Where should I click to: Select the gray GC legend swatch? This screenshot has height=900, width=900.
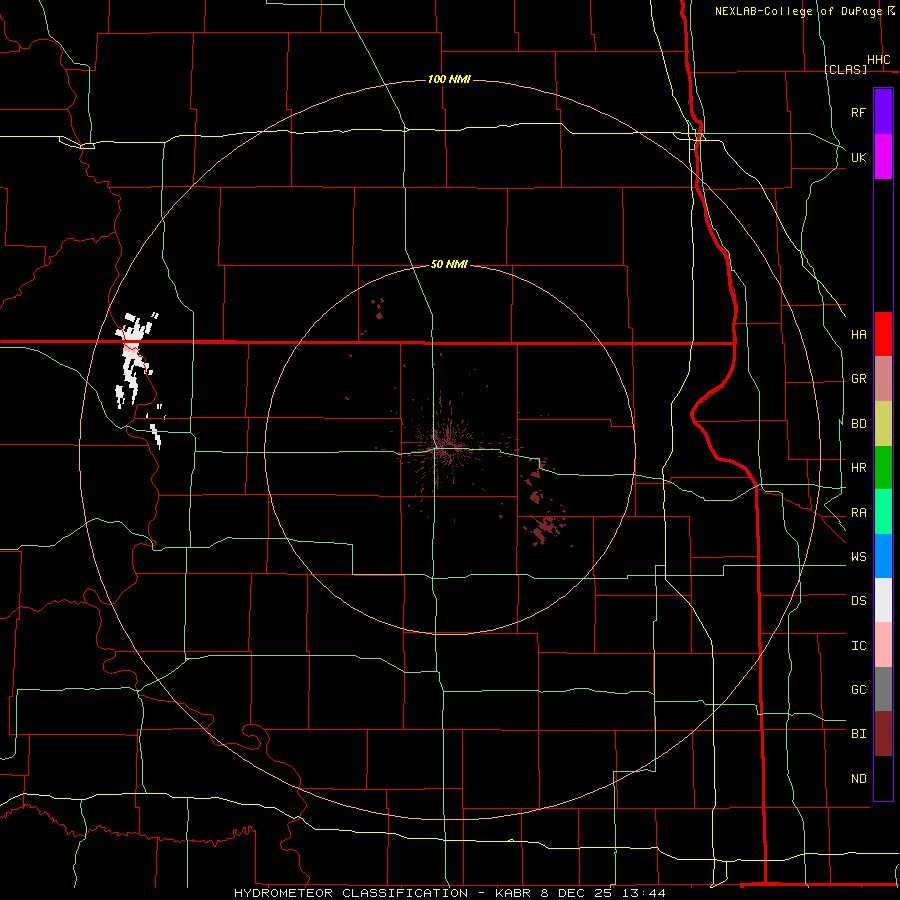(883, 689)
